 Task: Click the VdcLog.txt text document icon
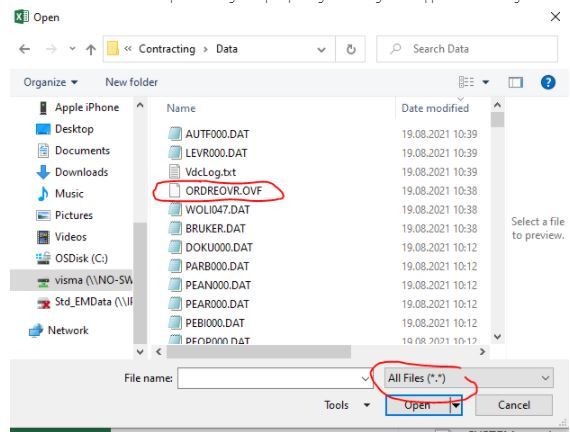(x=175, y=172)
